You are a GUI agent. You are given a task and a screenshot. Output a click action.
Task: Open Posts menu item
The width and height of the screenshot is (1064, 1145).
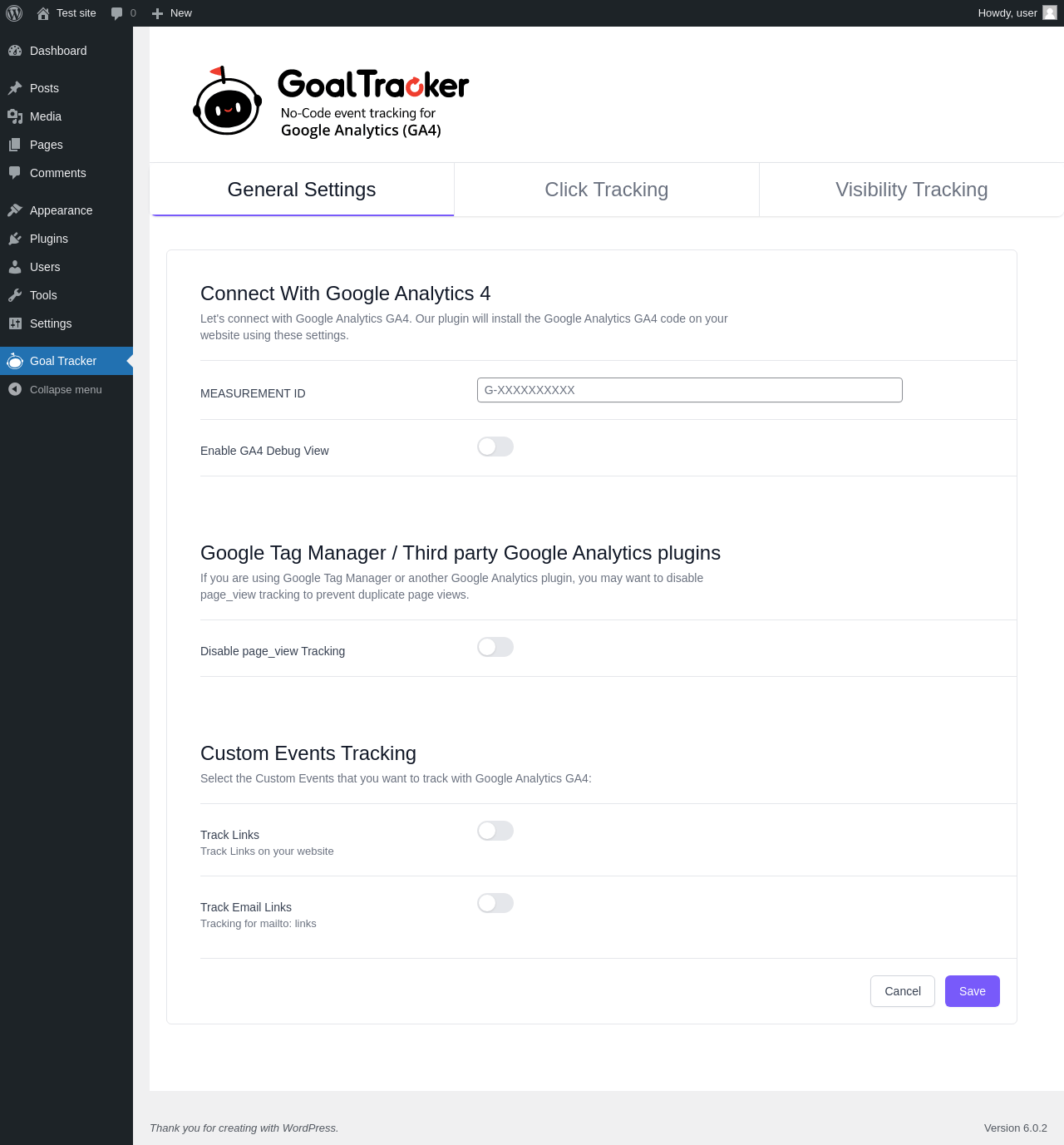(66, 88)
